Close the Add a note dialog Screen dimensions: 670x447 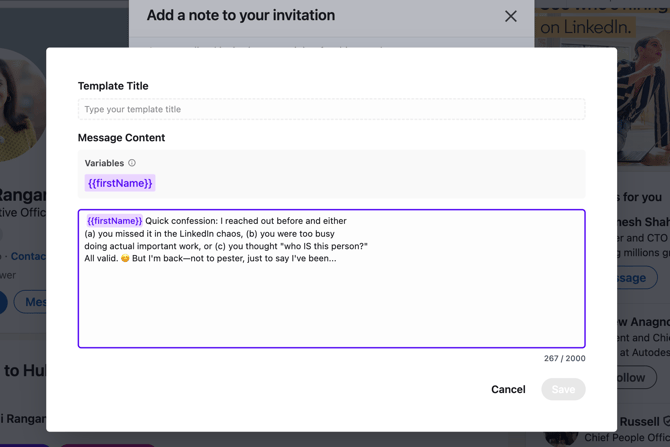[x=511, y=16]
